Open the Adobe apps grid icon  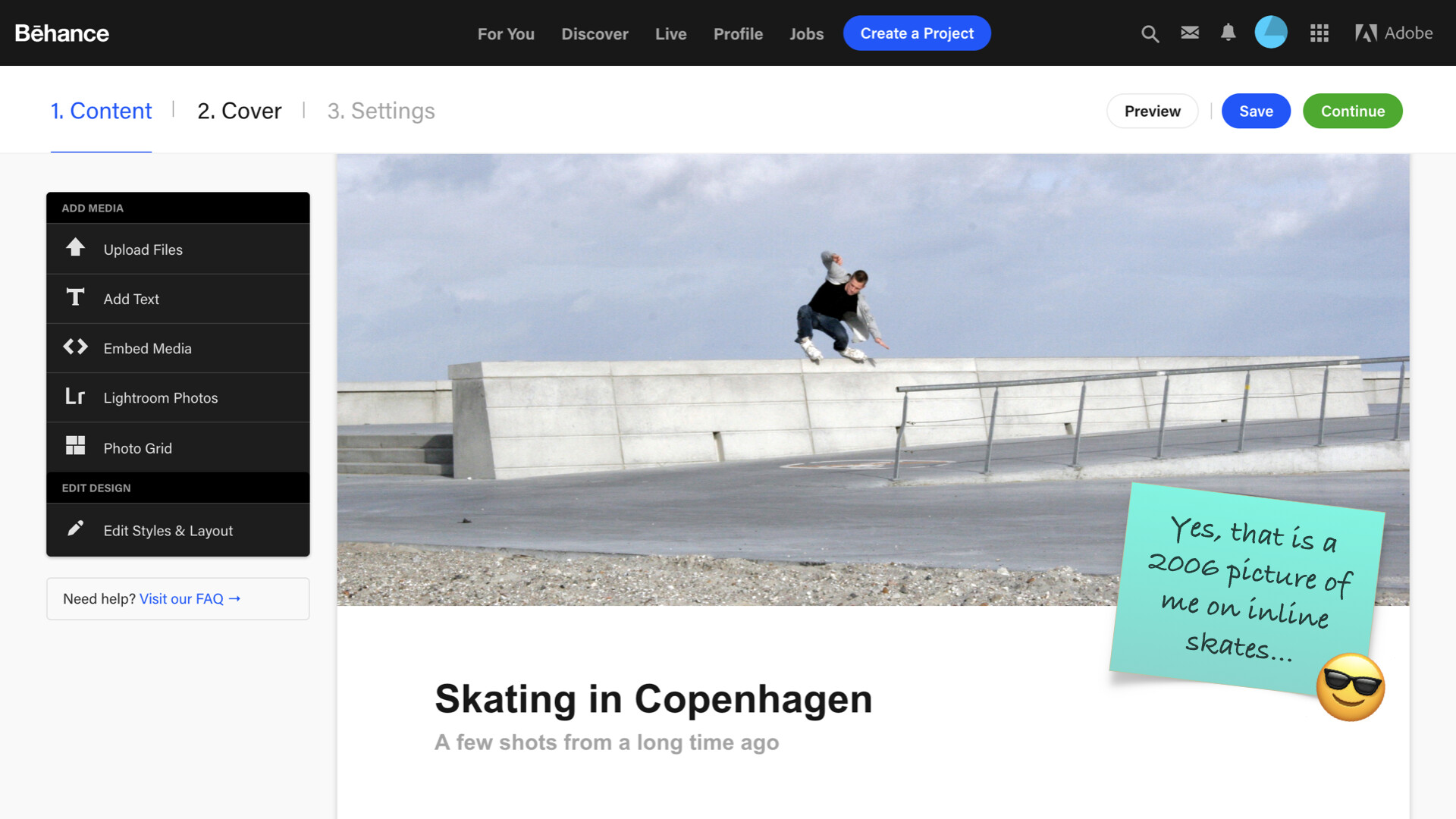click(1319, 33)
